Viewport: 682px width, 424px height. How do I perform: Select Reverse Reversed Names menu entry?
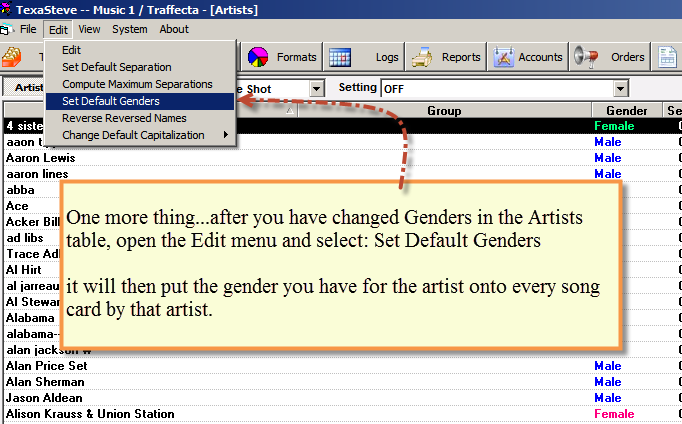tap(140, 118)
